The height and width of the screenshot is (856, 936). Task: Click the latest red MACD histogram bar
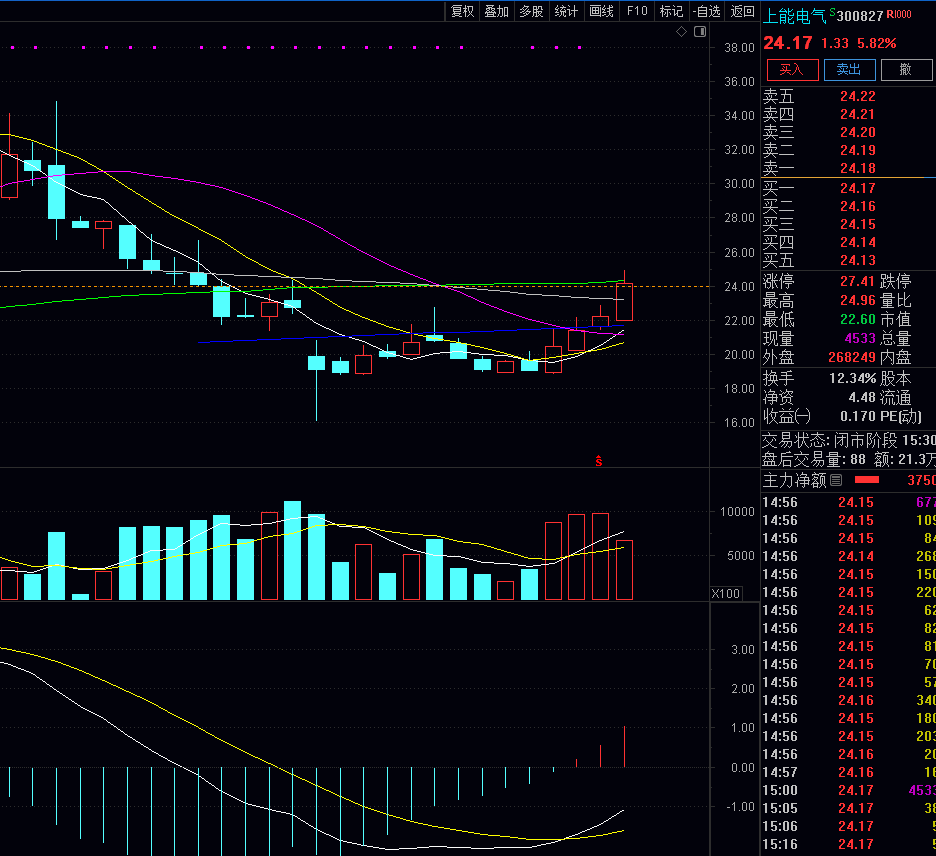624,746
